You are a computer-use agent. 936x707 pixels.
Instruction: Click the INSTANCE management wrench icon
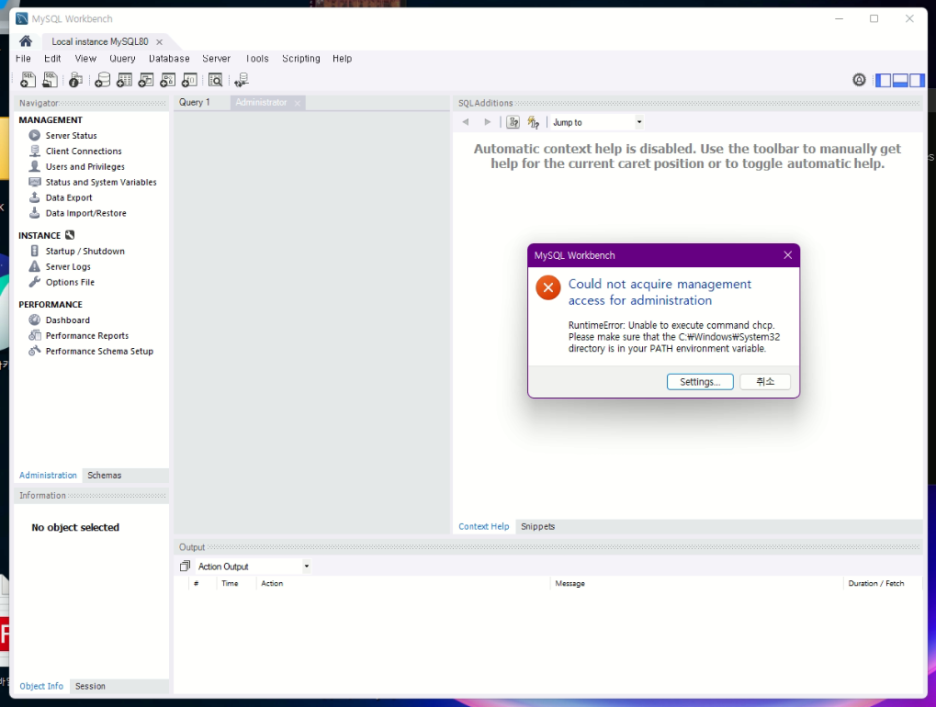coord(70,235)
